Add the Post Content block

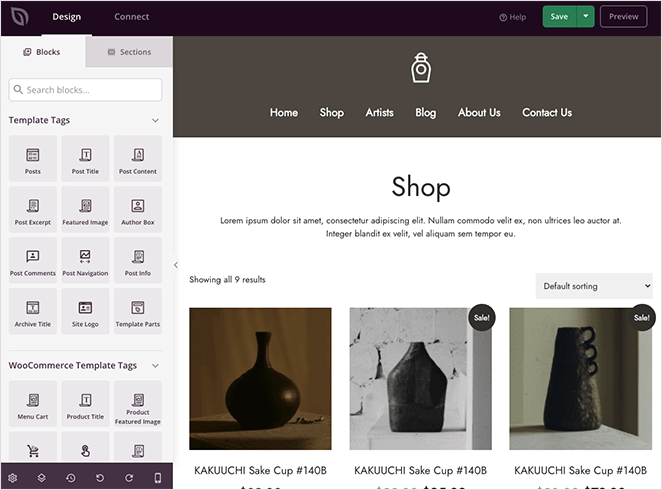(x=138, y=159)
